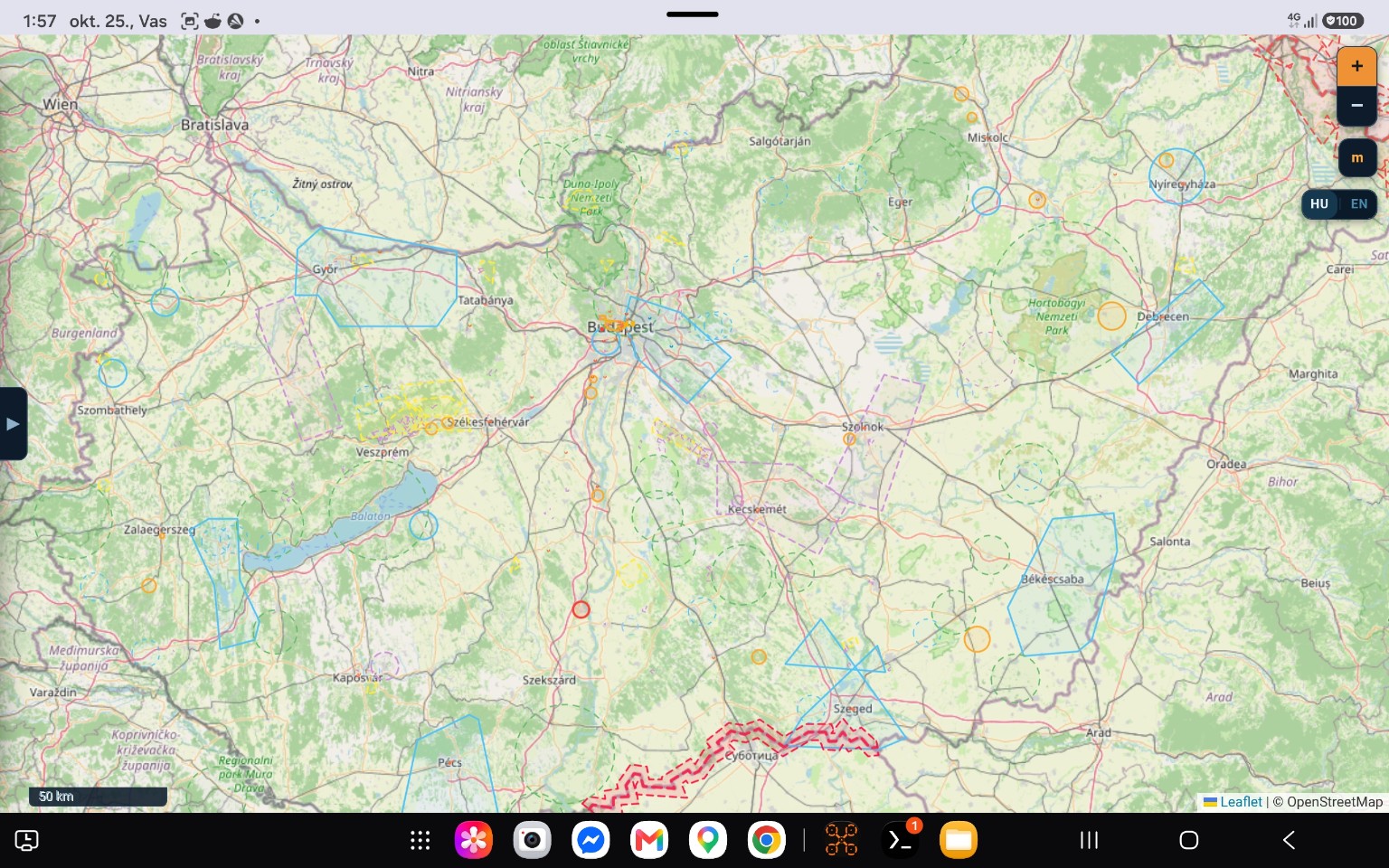Click the 50 km scale bar

pos(98,797)
